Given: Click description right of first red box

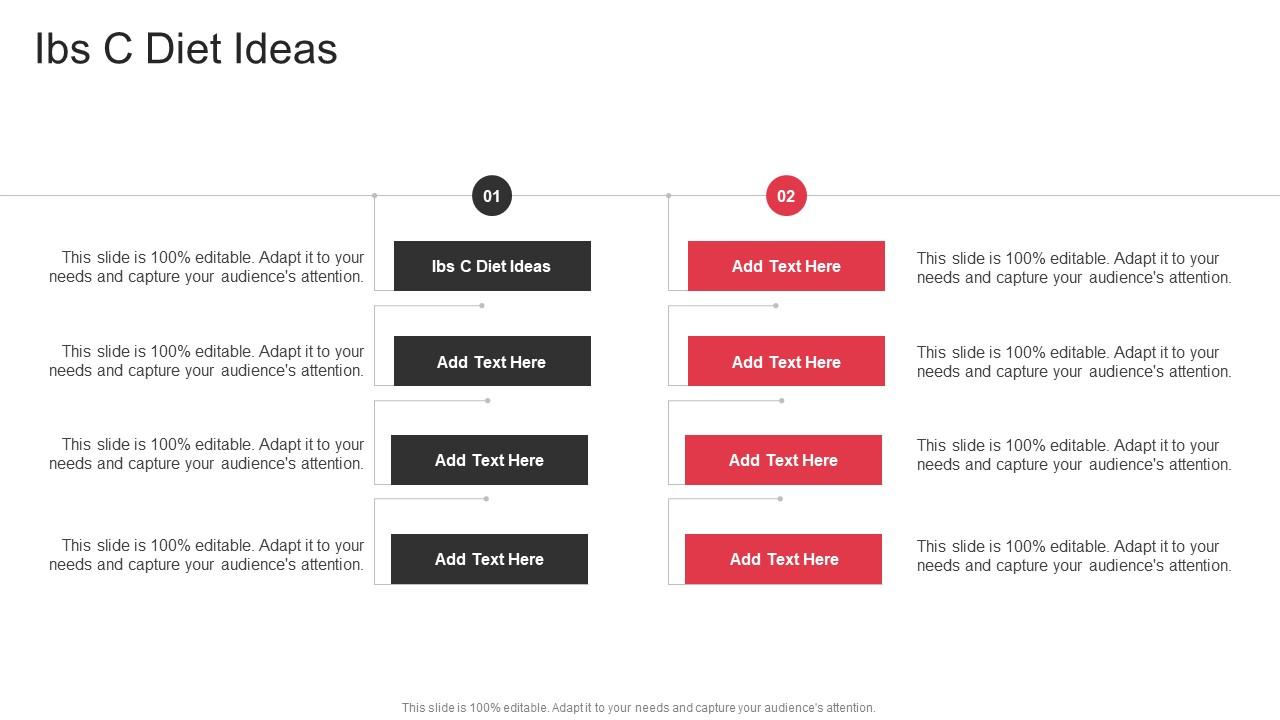Looking at the screenshot, I should coord(1074,268).
